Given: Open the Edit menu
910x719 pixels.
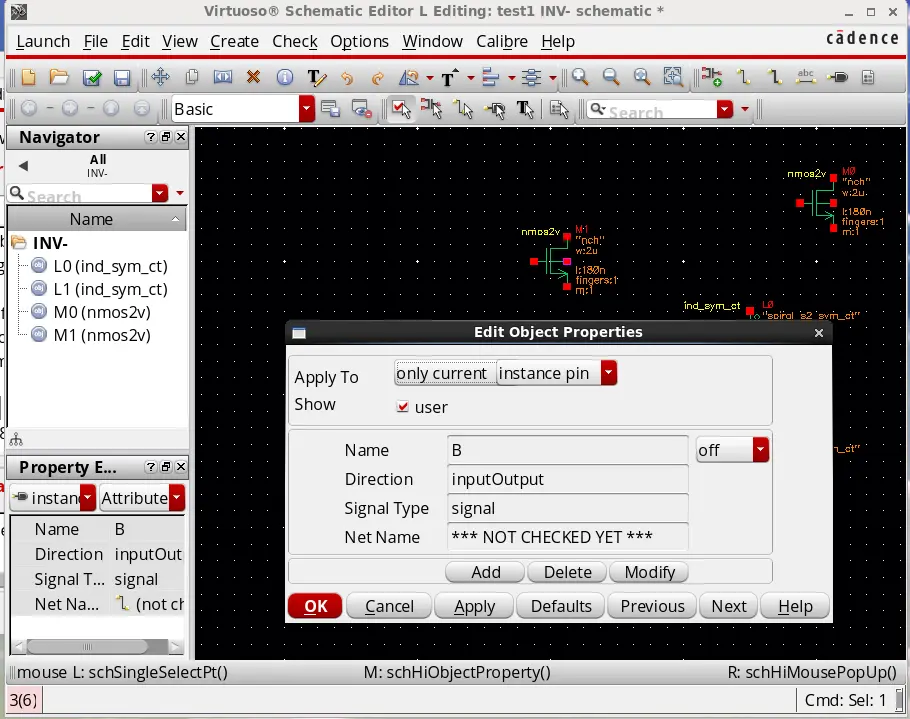Looking at the screenshot, I should coord(135,41).
